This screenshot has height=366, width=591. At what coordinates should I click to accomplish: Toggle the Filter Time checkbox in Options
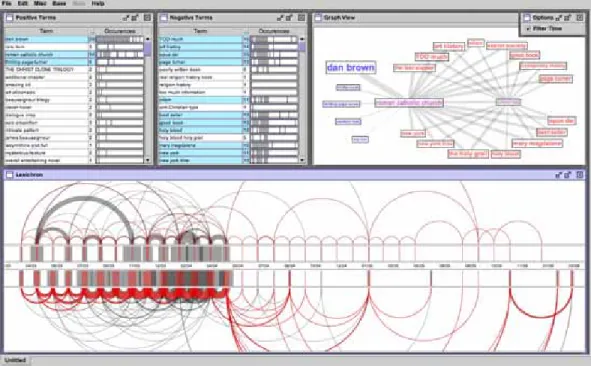pos(528,29)
